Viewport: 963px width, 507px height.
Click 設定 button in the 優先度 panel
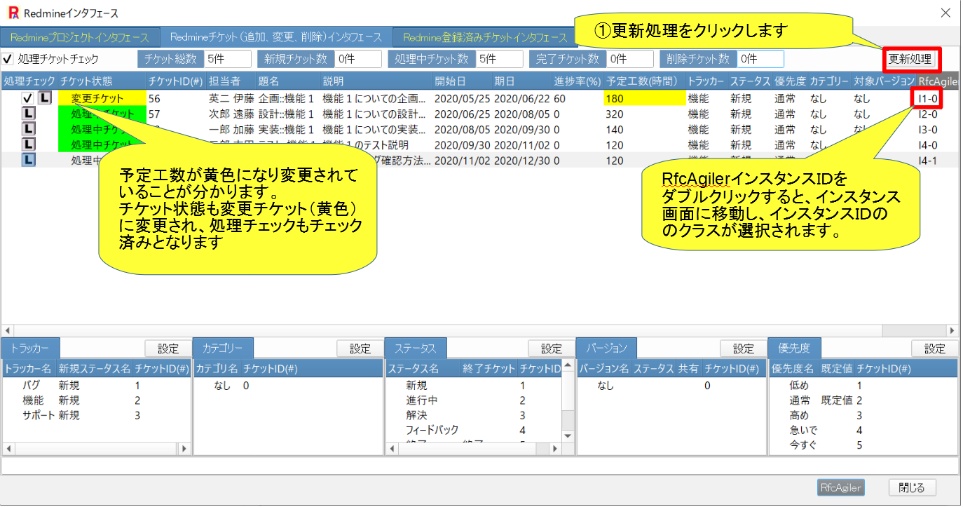click(x=935, y=349)
